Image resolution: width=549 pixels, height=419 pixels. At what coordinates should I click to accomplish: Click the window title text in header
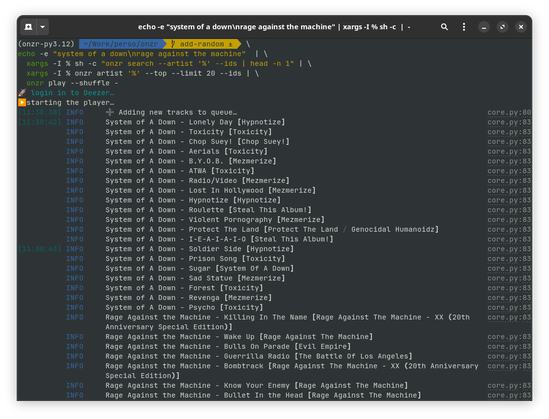coord(274,27)
